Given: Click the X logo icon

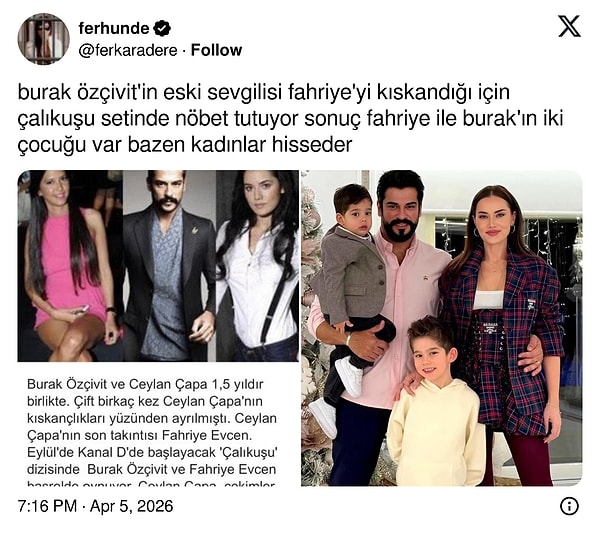Looking at the screenshot, I should (569, 26).
